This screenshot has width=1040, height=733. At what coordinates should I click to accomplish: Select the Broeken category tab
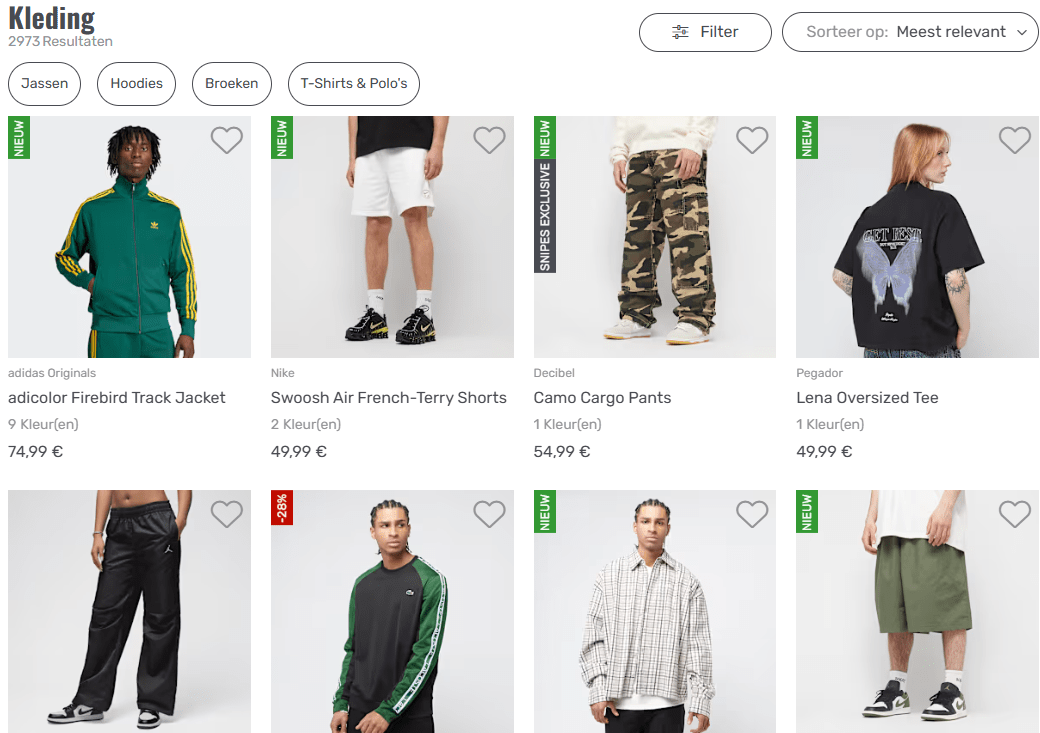pyautogui.click(x=231, y=84)
